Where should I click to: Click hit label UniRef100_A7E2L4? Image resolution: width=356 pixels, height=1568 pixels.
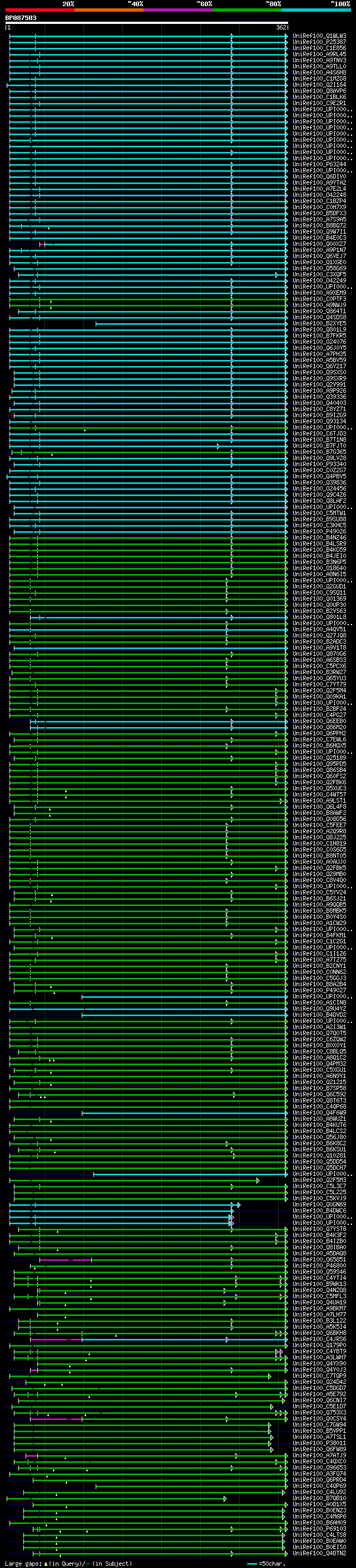tap(319, 189)
